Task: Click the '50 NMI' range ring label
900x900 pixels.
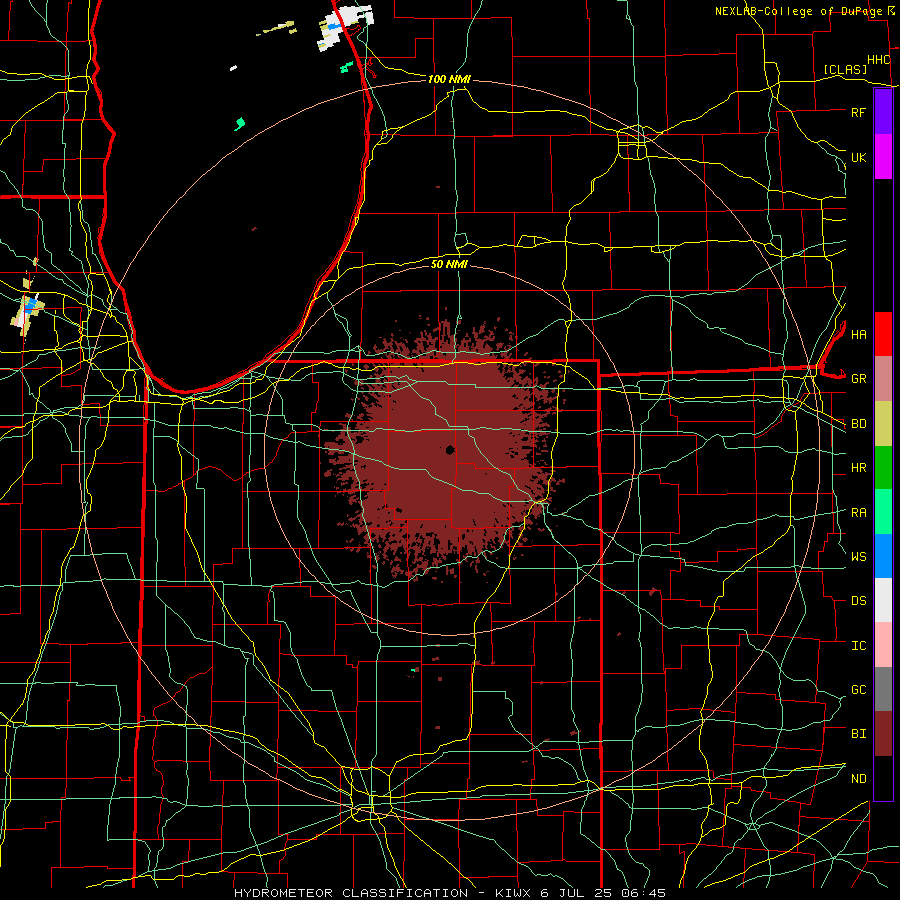Action: coord(449,264)
